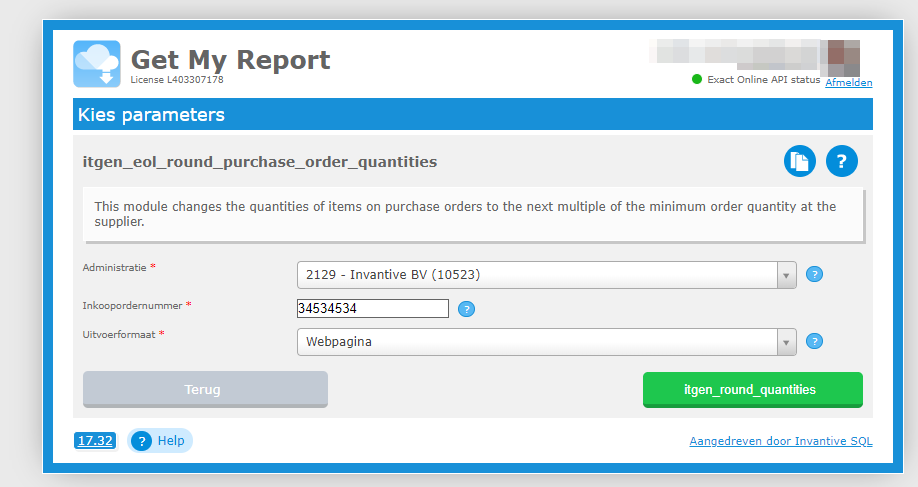918x487 pixels.
Task: Click the Terug button
Action: coord(205,389)
